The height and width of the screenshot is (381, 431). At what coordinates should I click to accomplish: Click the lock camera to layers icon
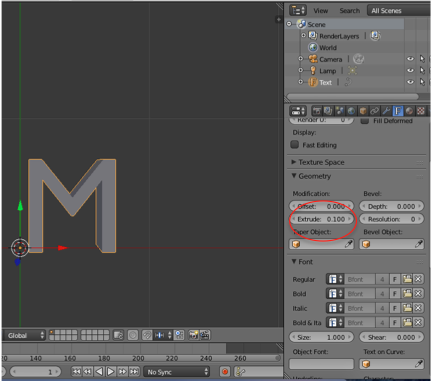pos(118,335)
